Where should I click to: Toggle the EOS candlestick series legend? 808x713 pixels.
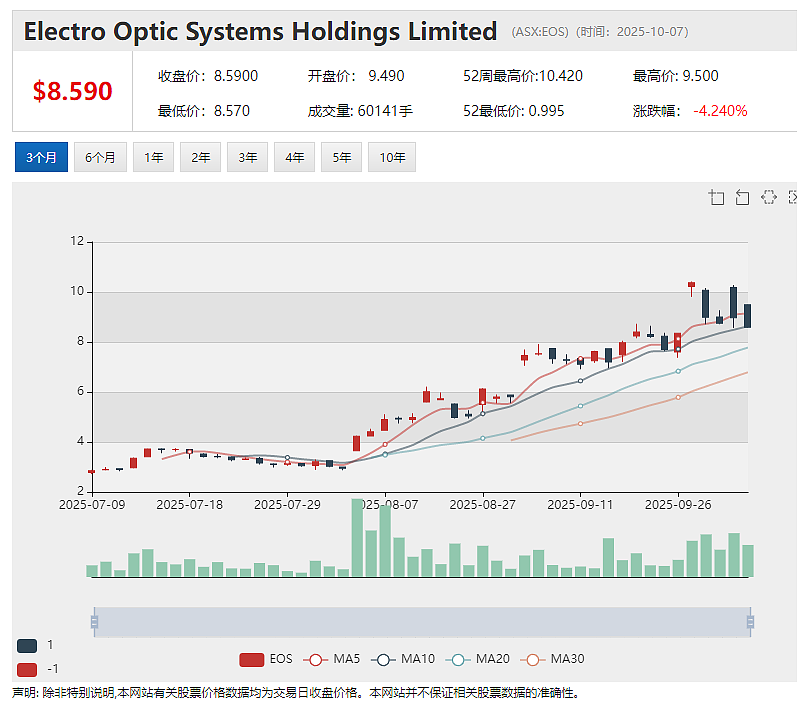[266, 659]
